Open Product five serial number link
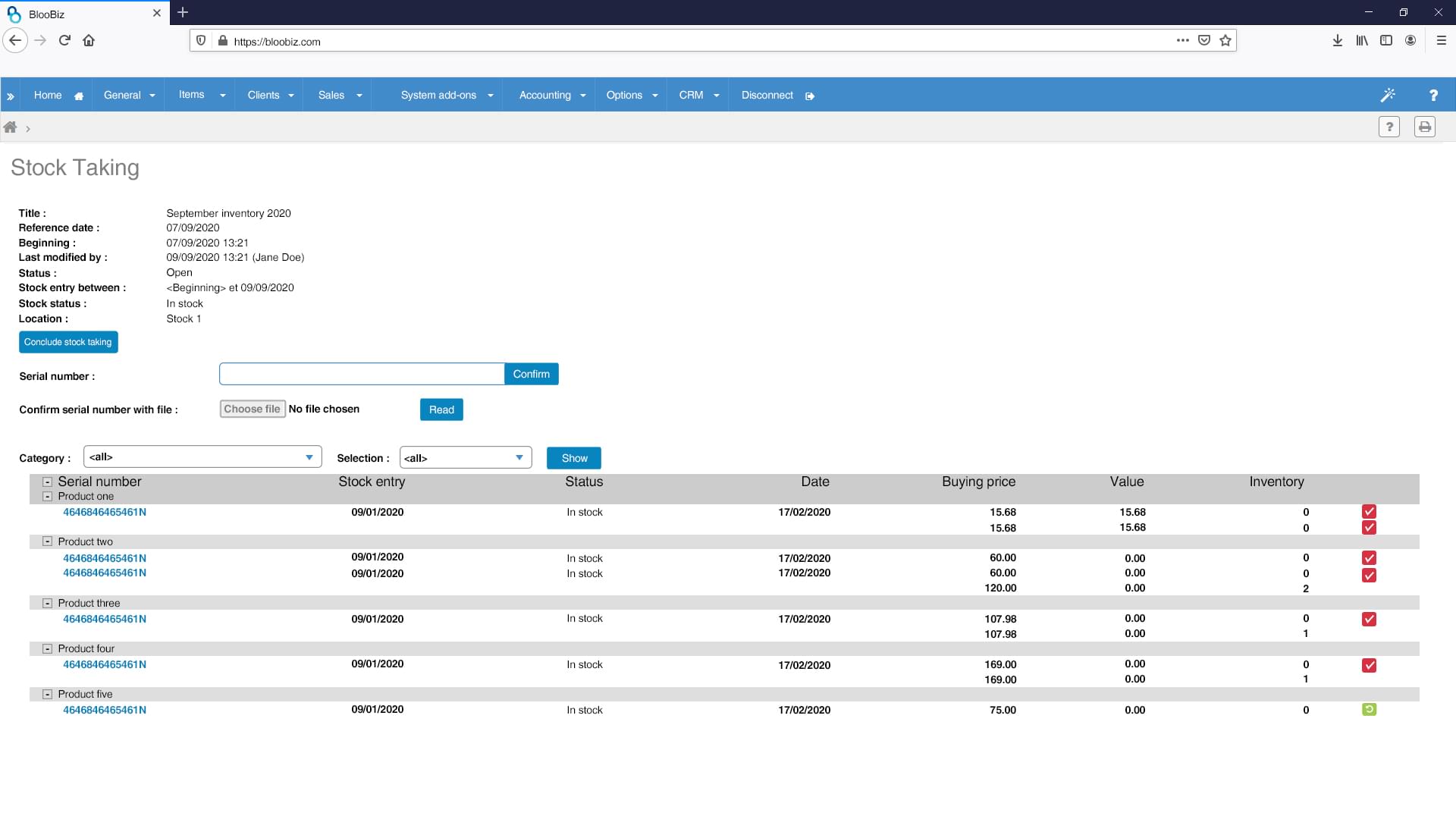This screenshot has height=819, width=1456. [105, 711]
